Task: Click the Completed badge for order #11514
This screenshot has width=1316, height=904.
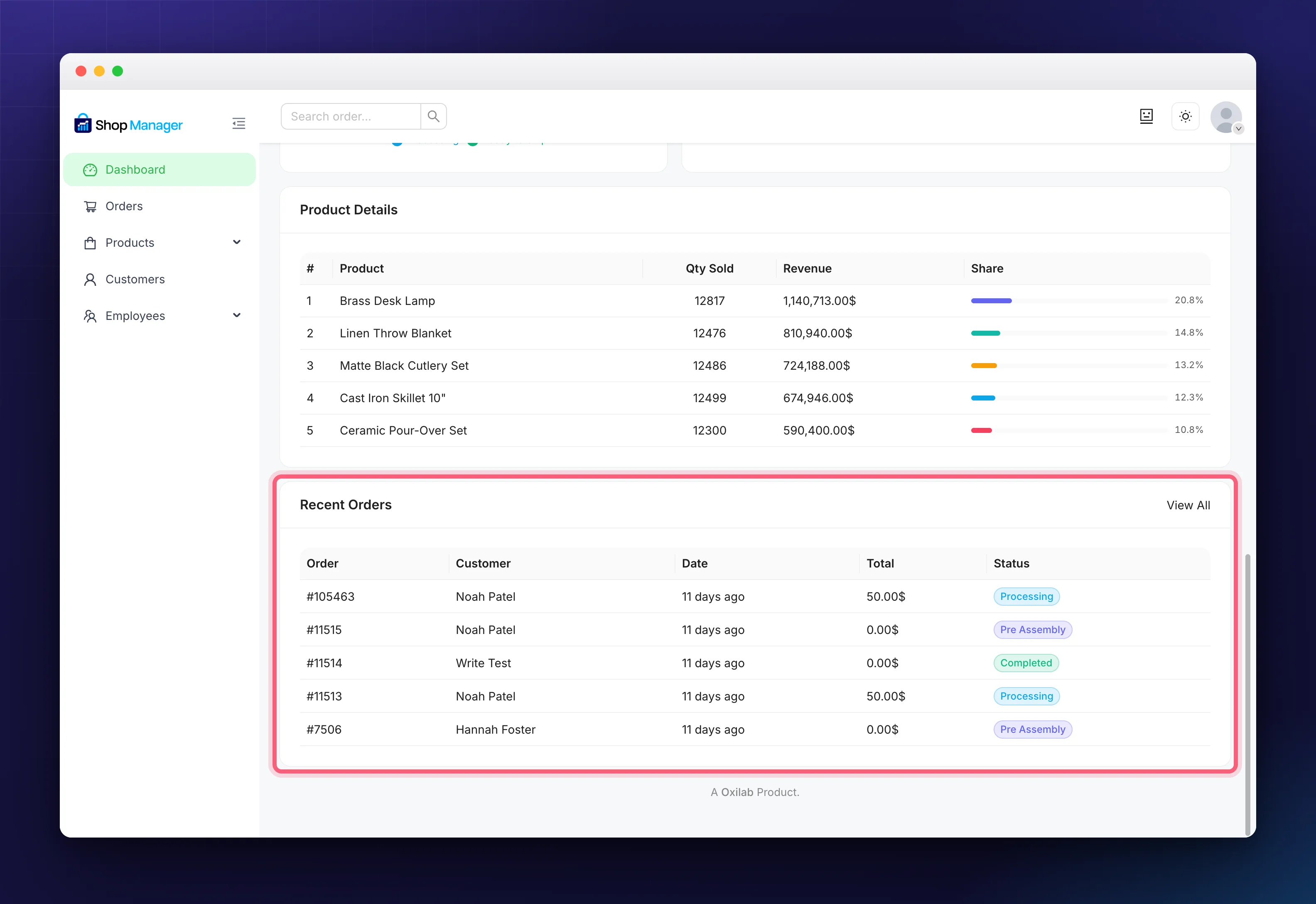Action: tap(1026, 663)
